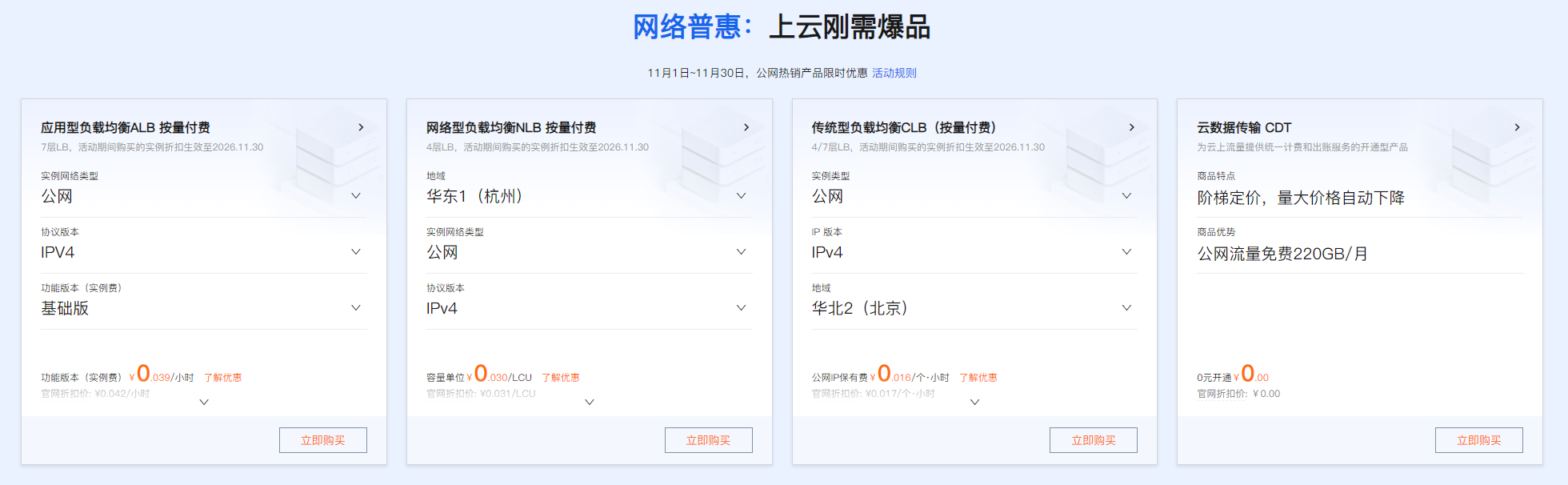The width and height of the screenshot is (1568, 485).
Task: Select 官网折扣价: ¥0.017/个·小时 text
Action: coord(873,394)
